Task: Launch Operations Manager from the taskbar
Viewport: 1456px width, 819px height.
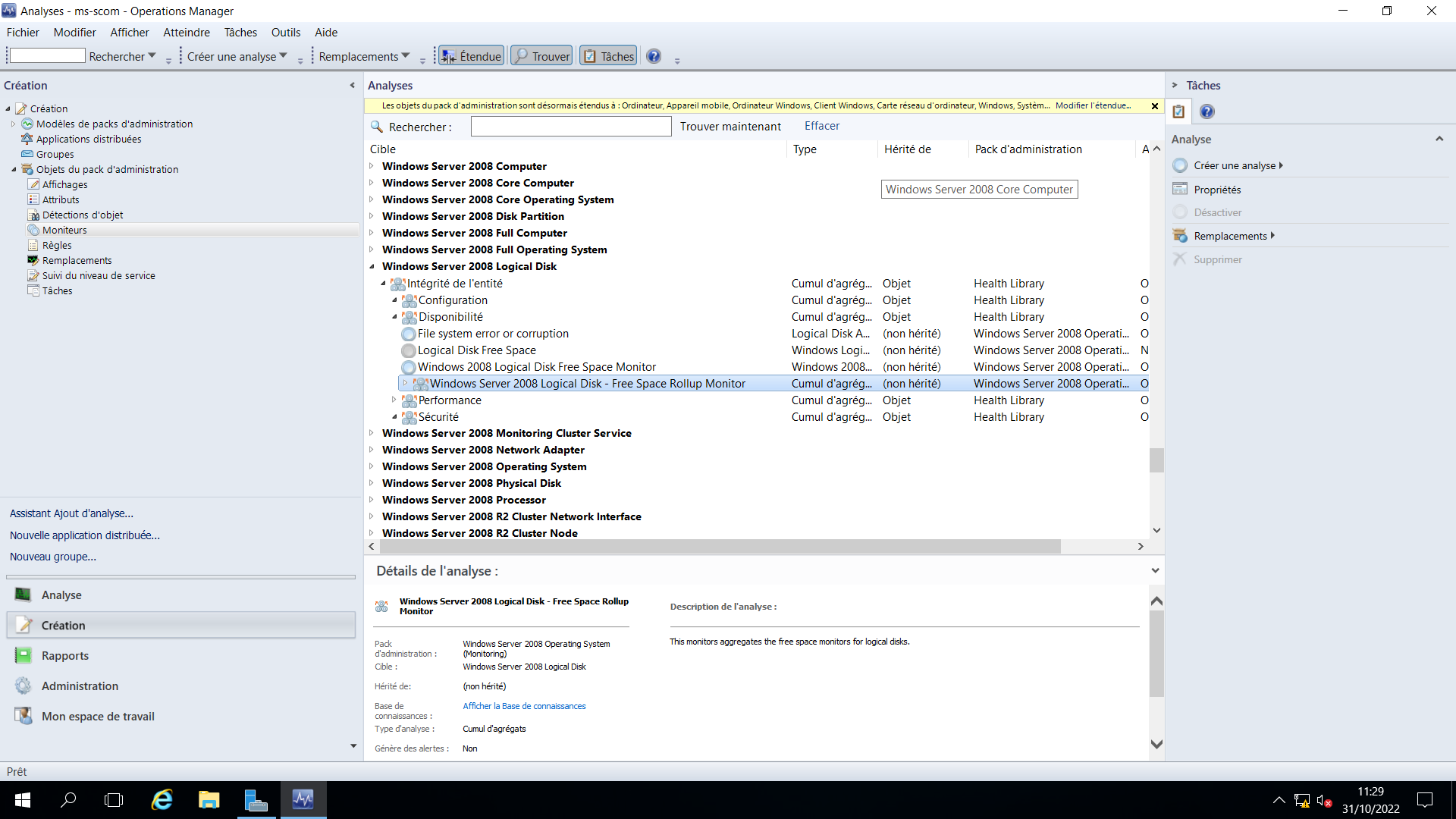Action: 303,799
